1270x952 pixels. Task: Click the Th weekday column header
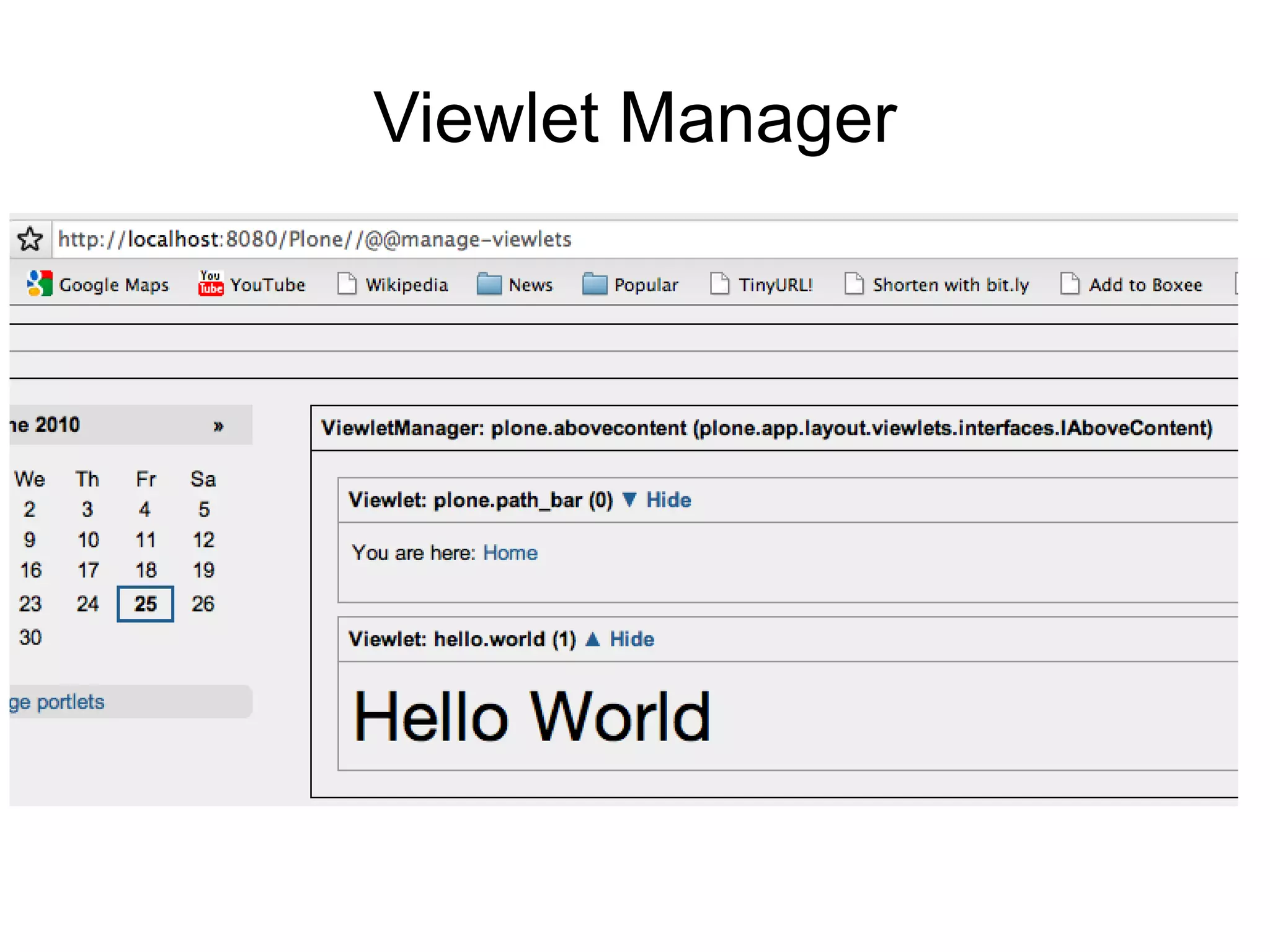(x=87, y=479)
